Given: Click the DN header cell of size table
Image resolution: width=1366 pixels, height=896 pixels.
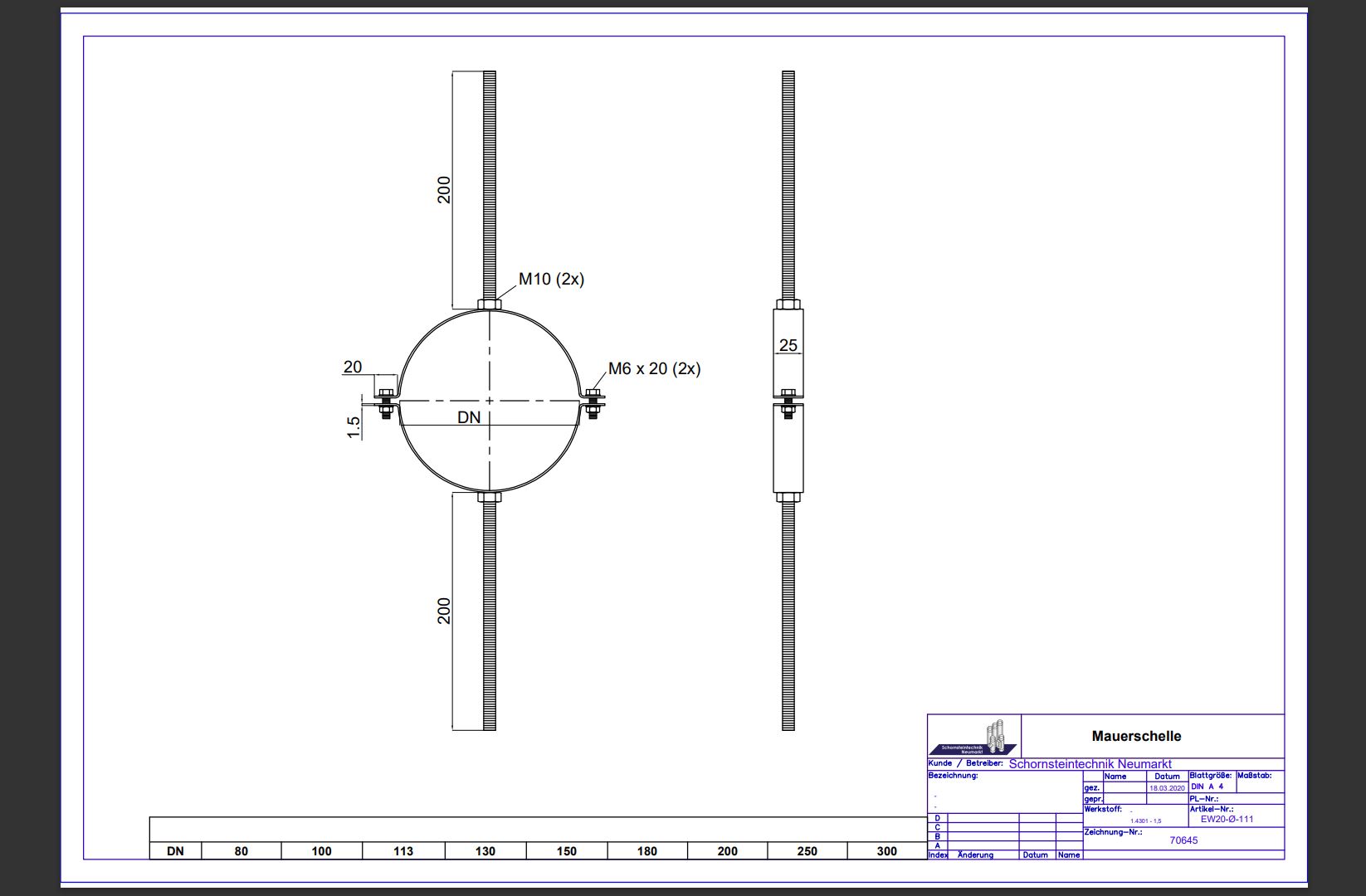Looking at the screenshot, I should click(175, 851).
